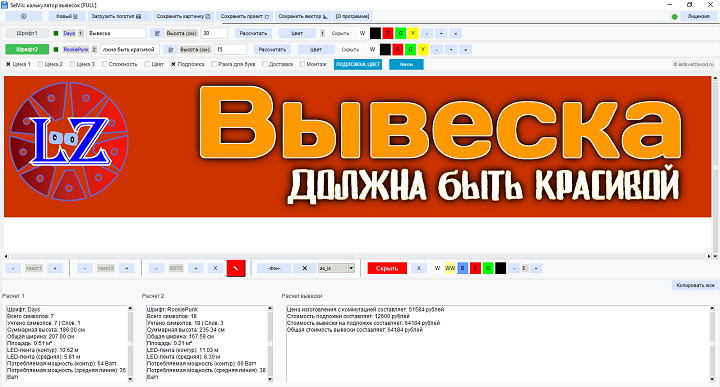Viewport: 720px width, 387px height.
Task: Pick white W swatch in the first text row
Action: pos(362,33)
